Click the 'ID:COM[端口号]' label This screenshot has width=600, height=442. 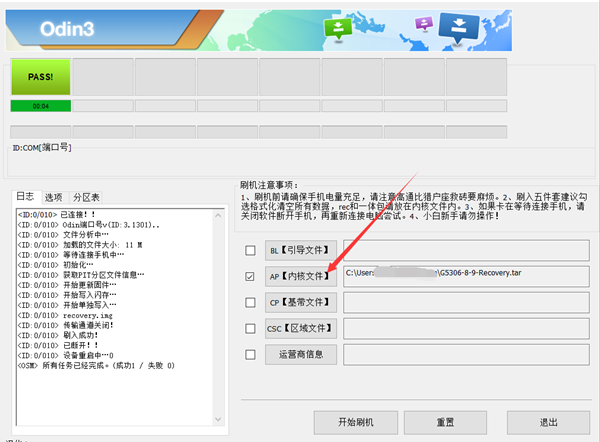coord(42,148)
